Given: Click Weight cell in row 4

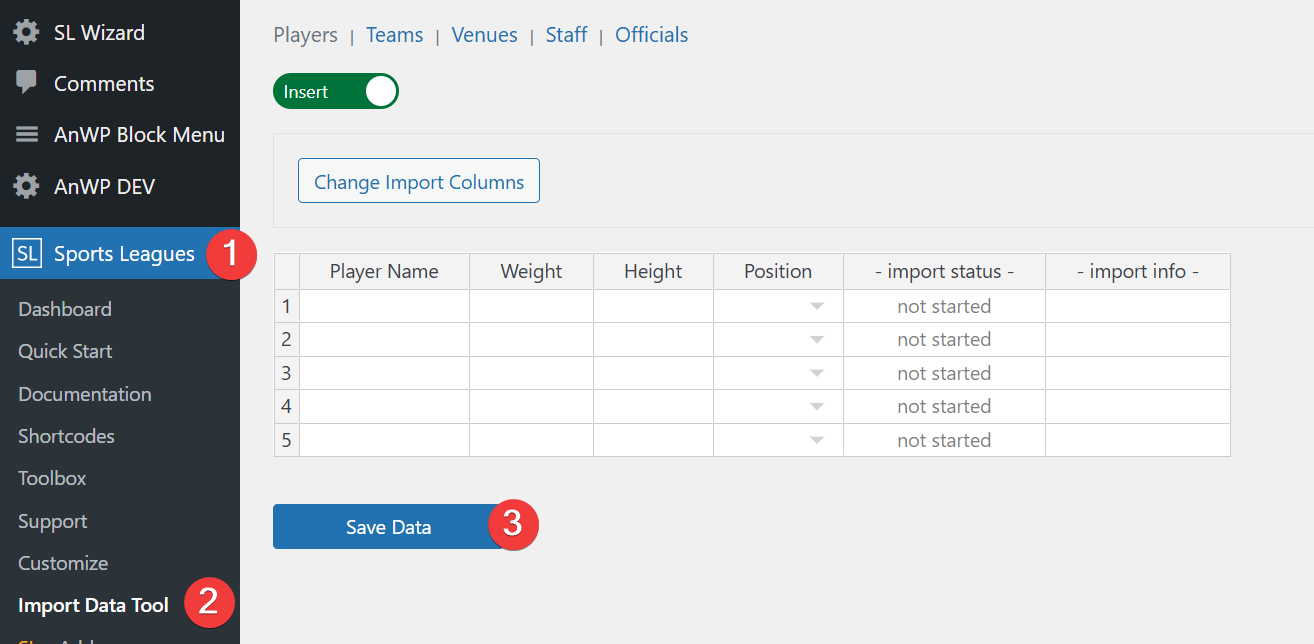Looking at the screenshot, I should 532,407.
